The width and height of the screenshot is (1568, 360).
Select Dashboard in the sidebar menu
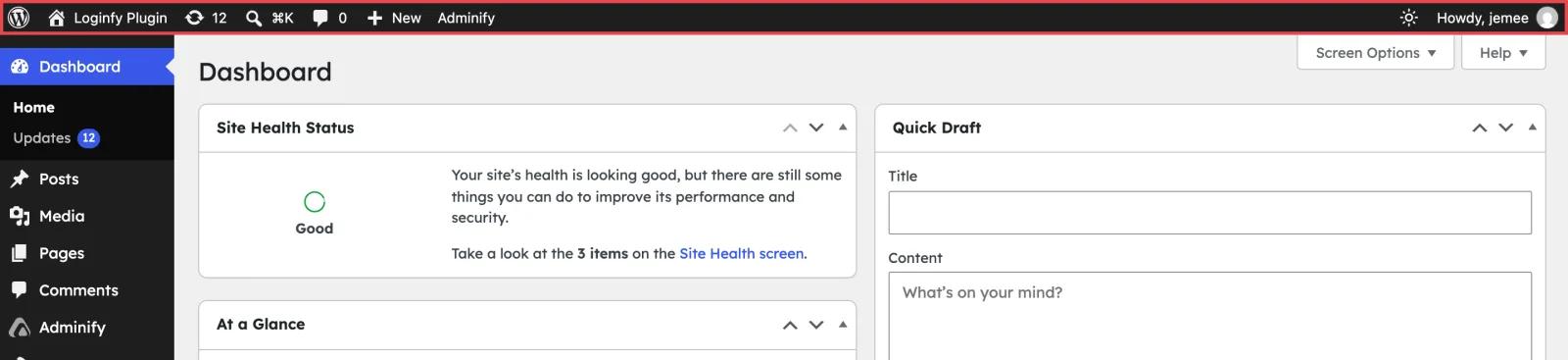(87, 67)
